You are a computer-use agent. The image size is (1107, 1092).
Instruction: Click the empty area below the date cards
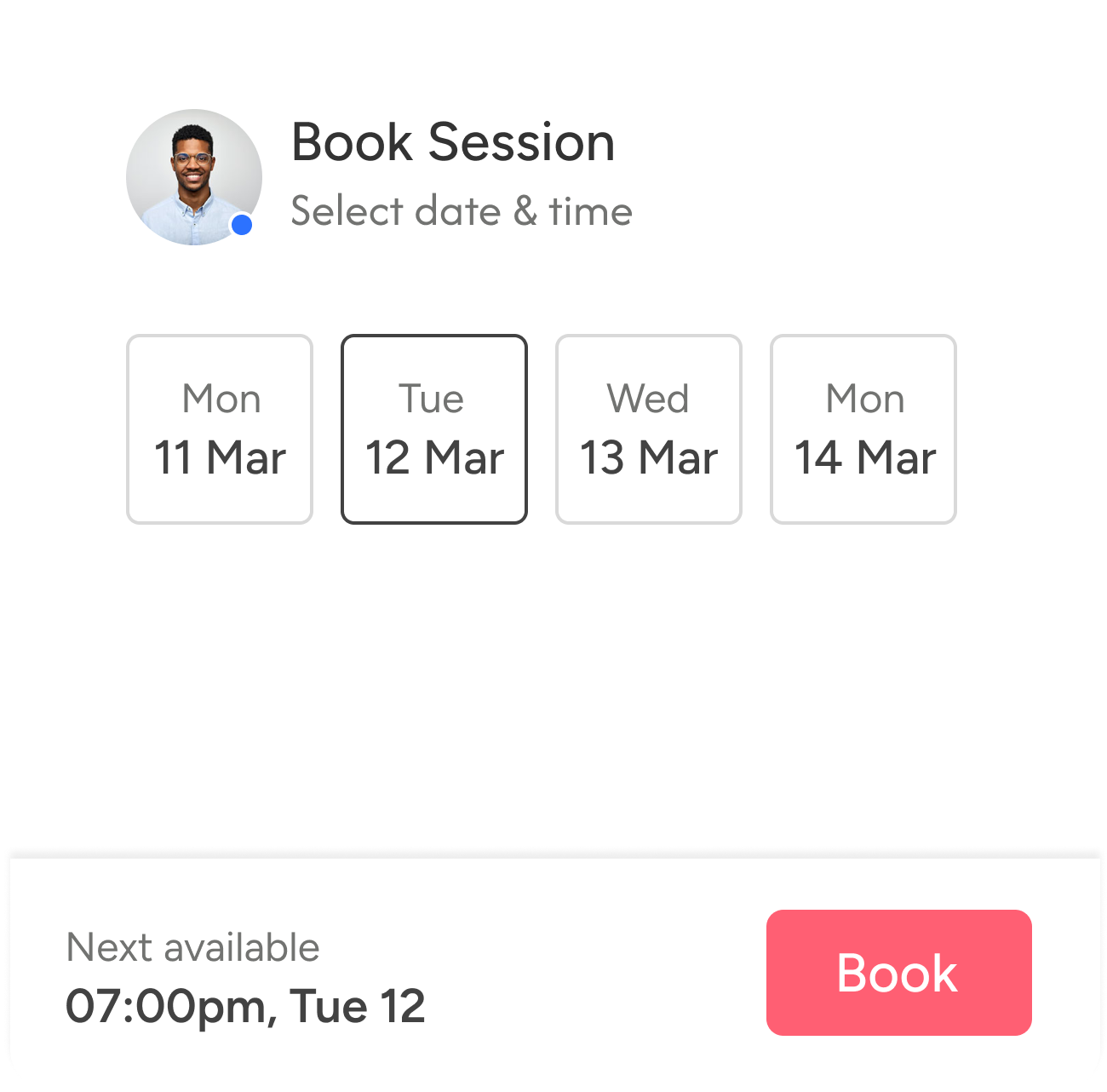(x=553, y=681)
